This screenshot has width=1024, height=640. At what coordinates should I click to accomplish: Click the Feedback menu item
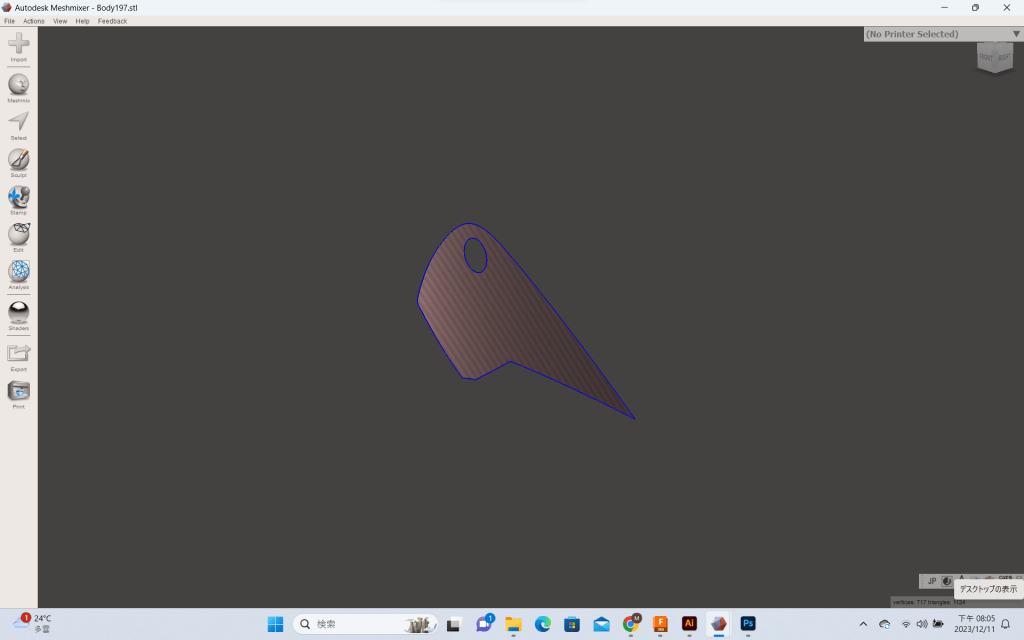[112, 21]
